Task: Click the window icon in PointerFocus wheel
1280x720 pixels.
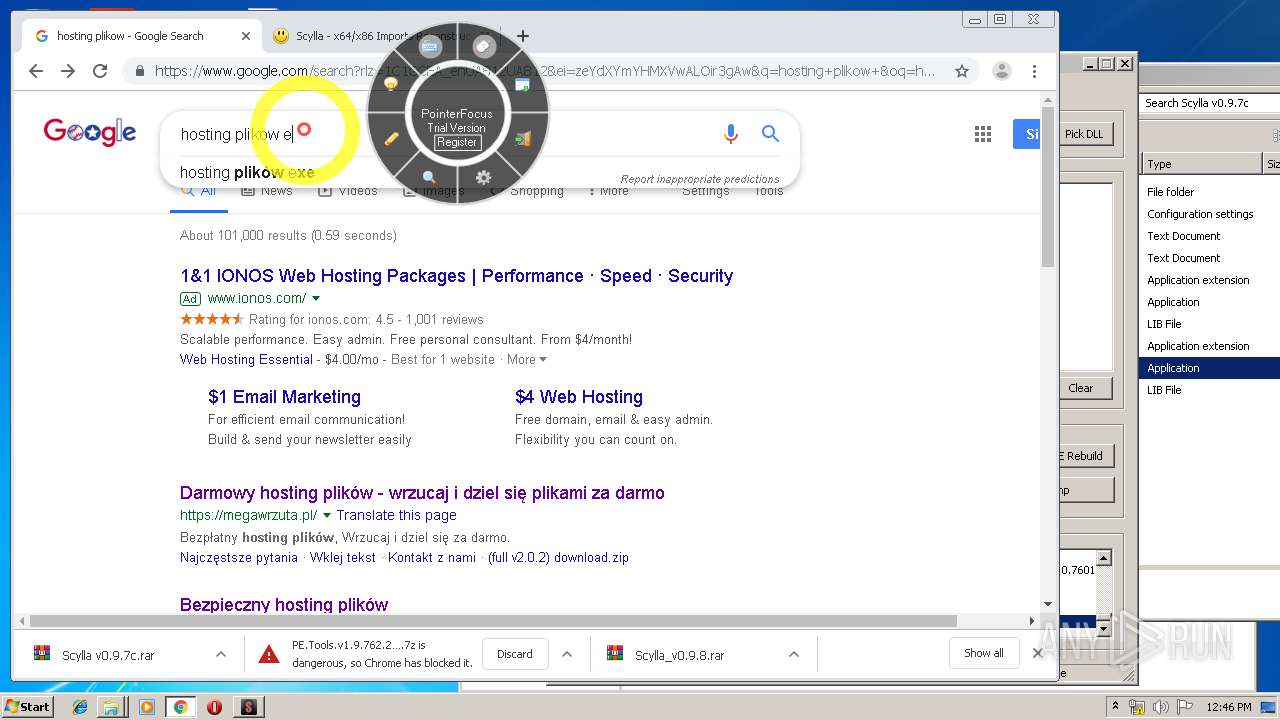Action: coord(522,85)
